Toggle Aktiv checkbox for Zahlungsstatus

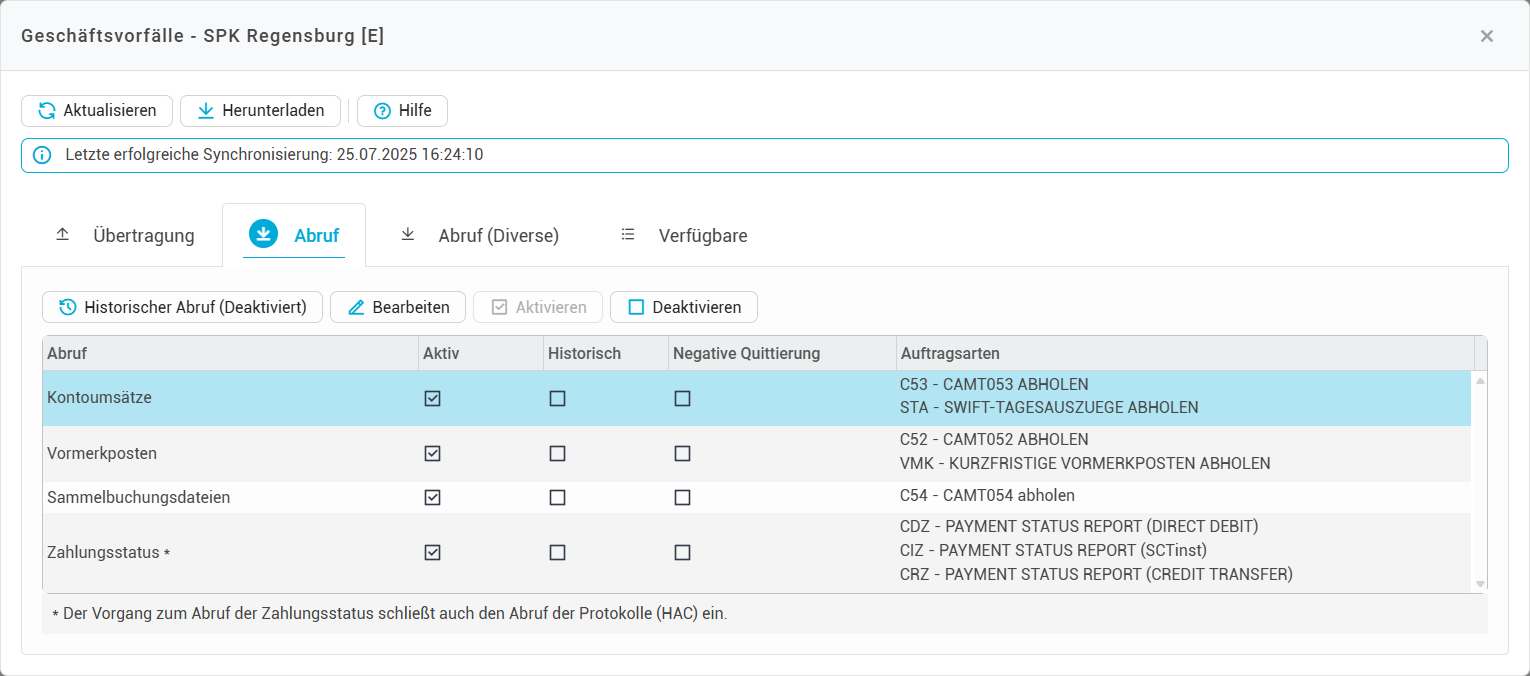point(432,552)
